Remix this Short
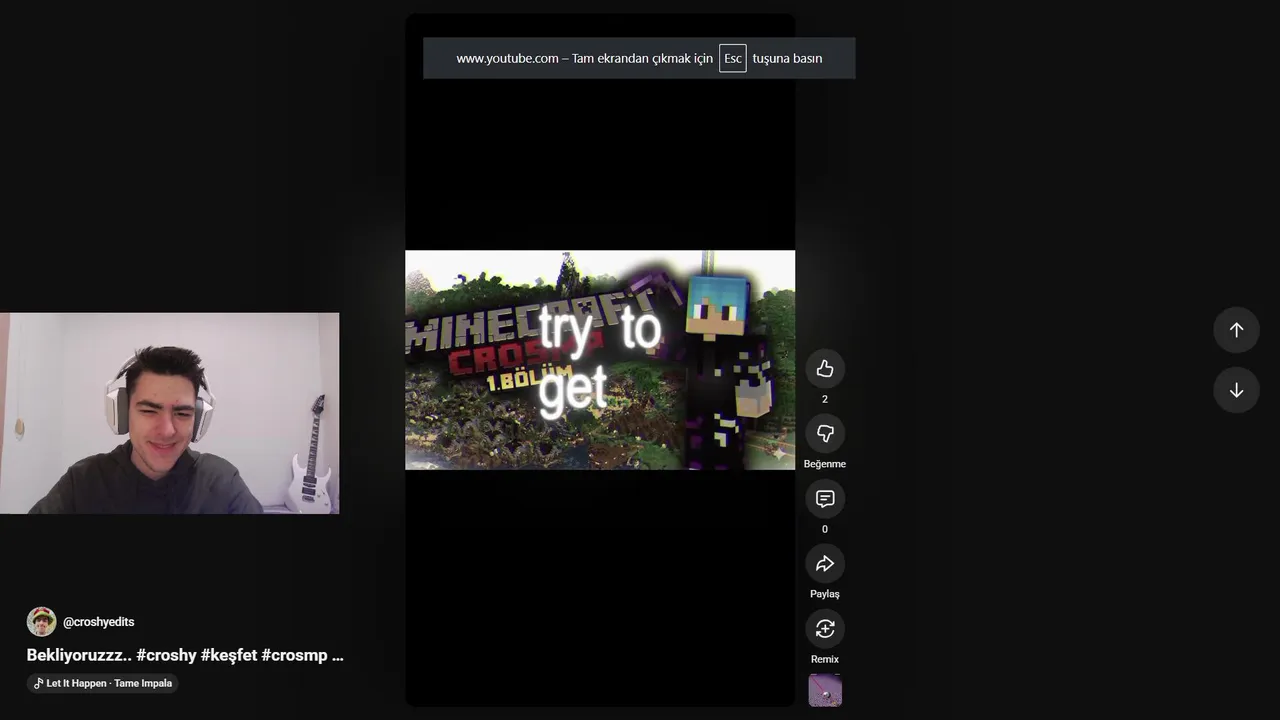Viewport: 1280px width, 720px height. pyautogui.click(x=825, y=628)
